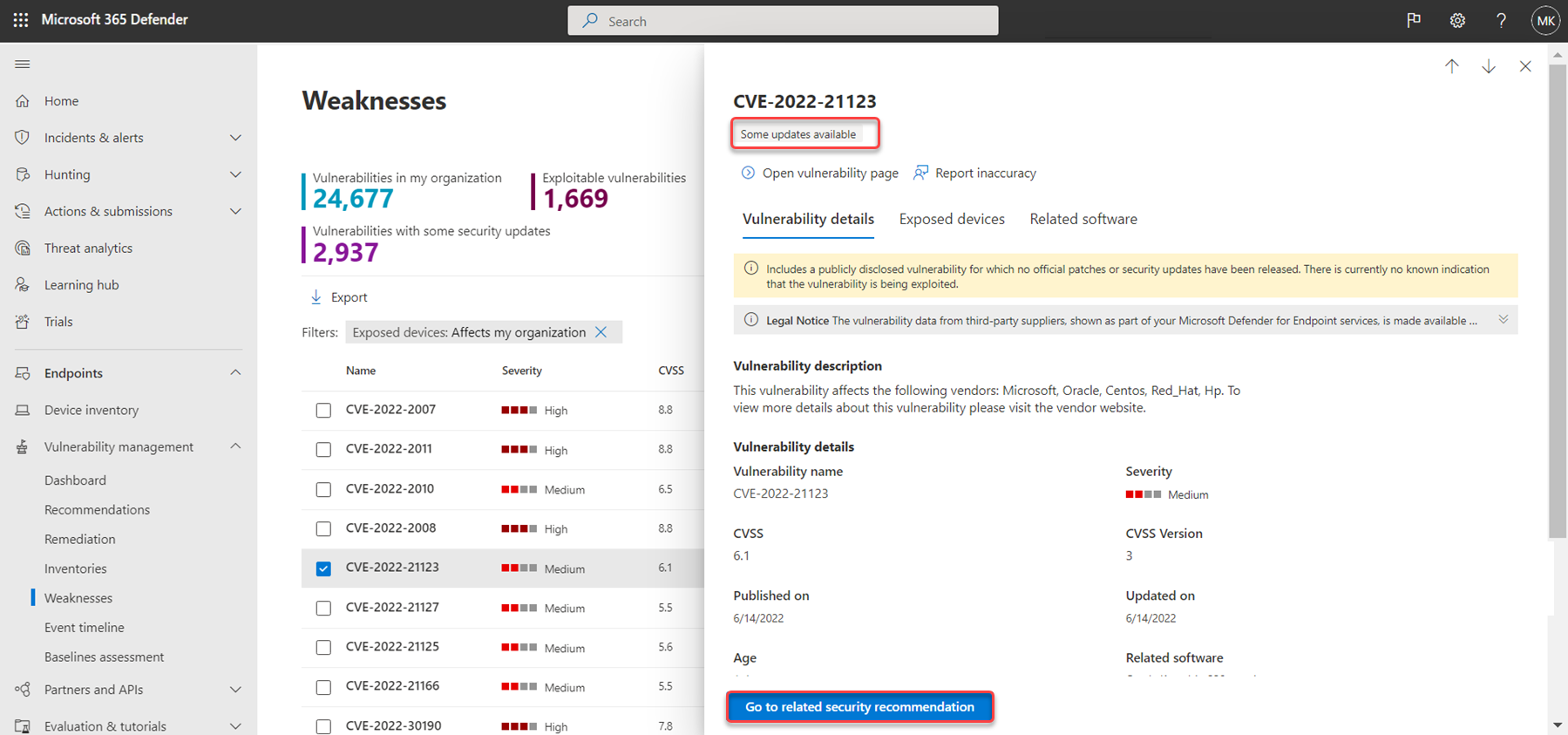The image size is (1568, 735).
Task: Go to next item with down arrow
Action: click(x=1489, y=66)
